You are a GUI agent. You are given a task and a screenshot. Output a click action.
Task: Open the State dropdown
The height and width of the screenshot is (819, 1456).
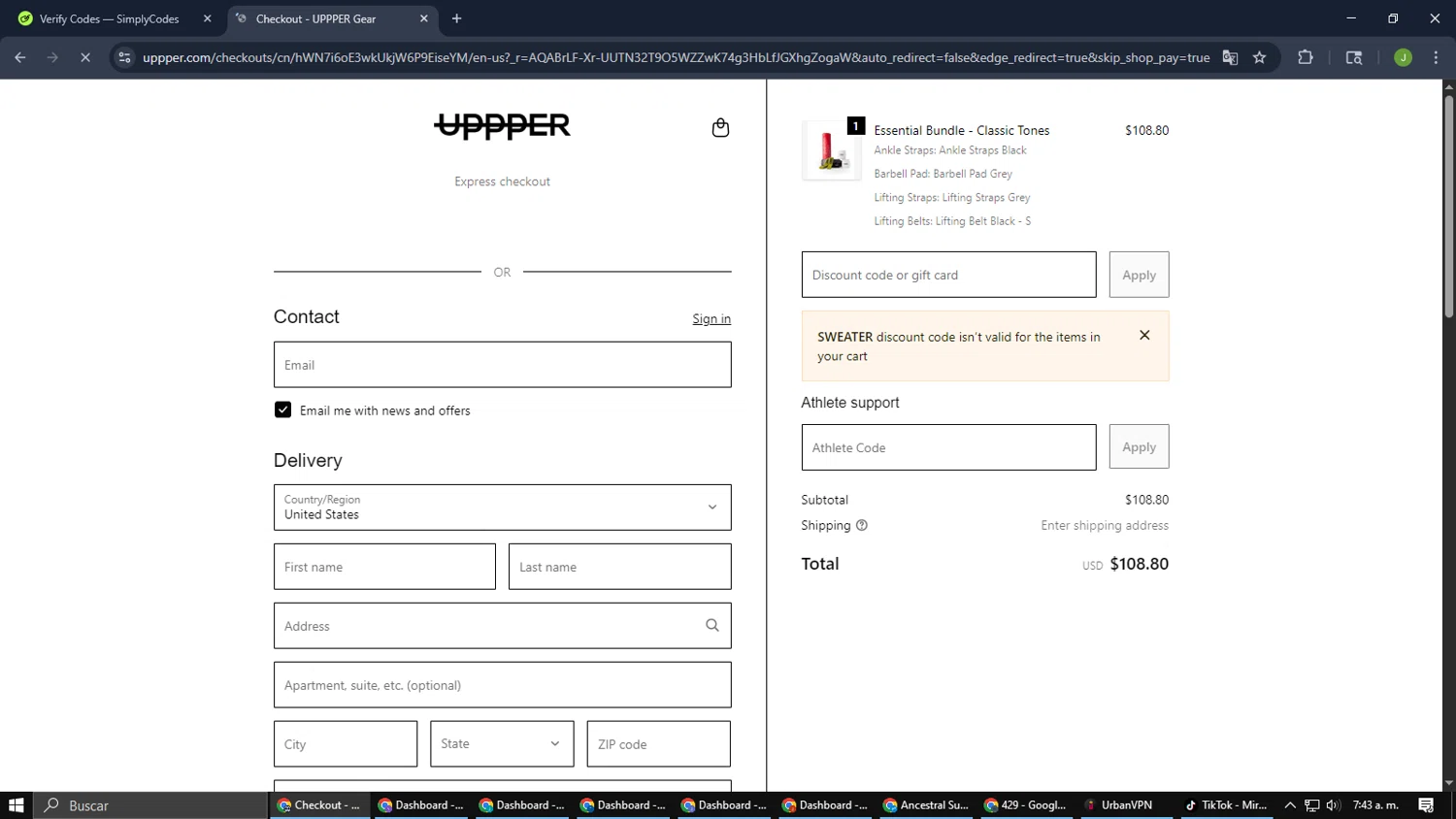tap(502, 744)
